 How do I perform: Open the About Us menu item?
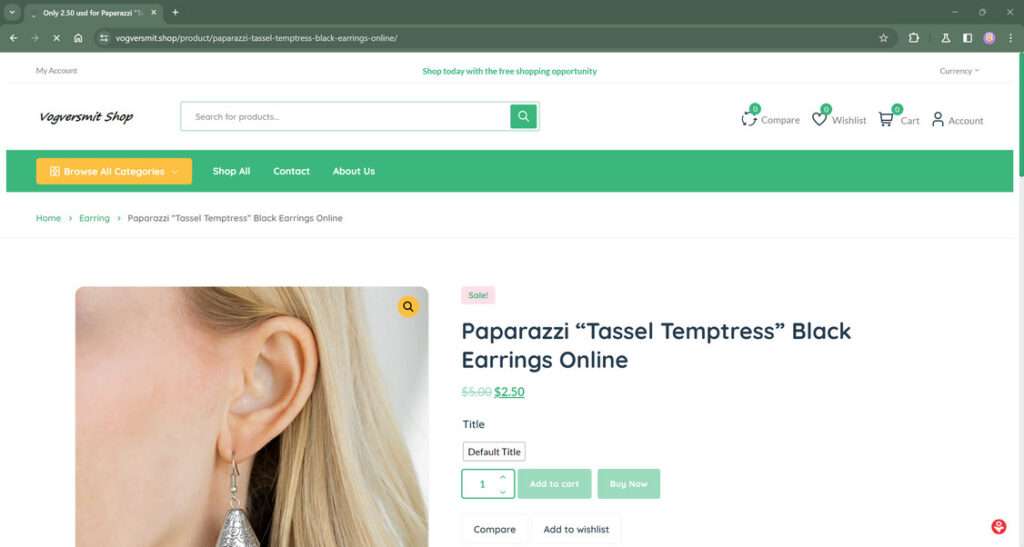click(x=353, y=171)
